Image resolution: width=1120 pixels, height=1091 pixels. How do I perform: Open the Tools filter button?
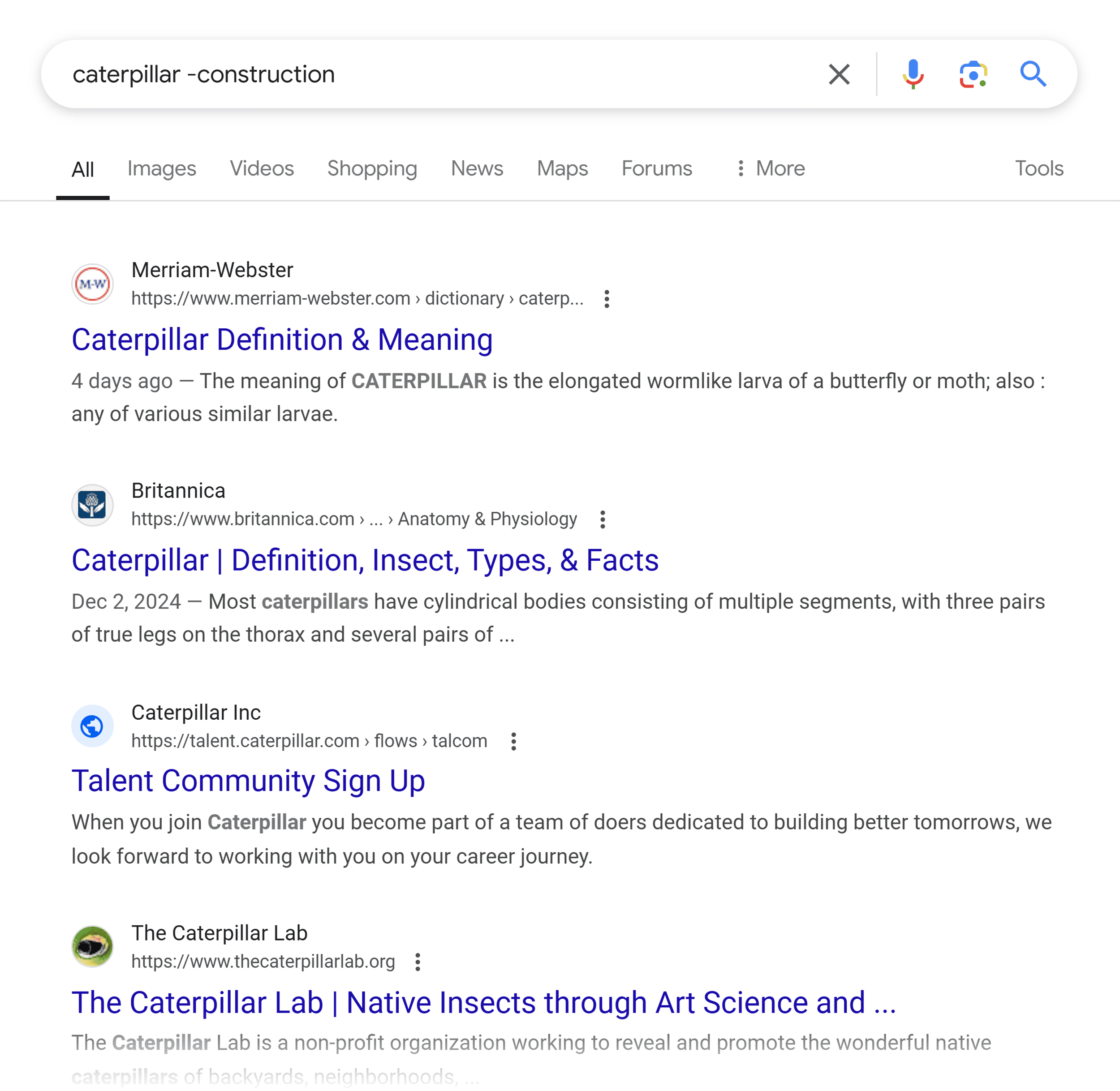1039,168
